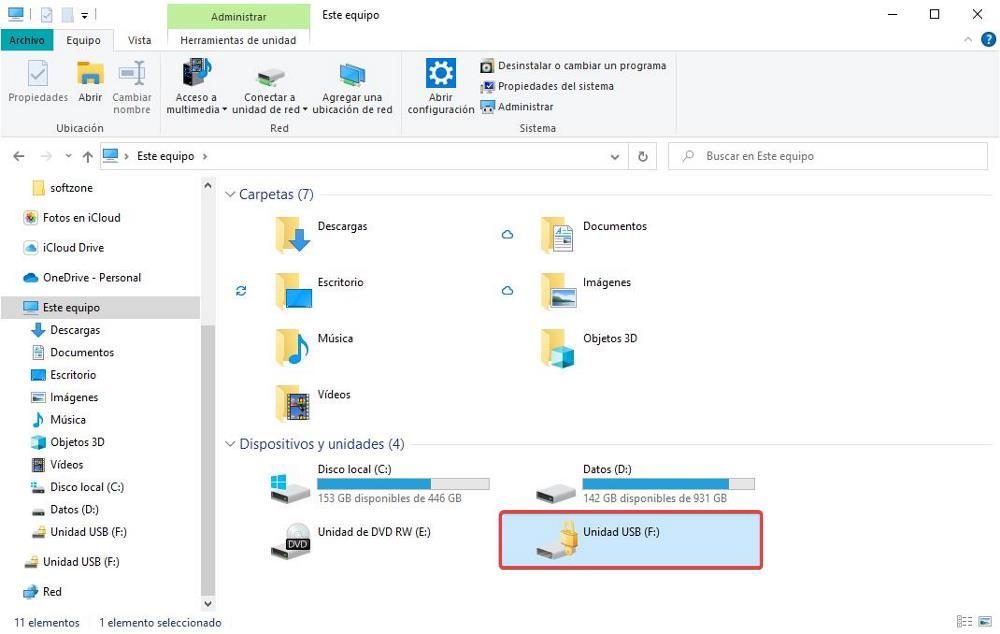1000x634 pixels.
Task: Open quick access toolbar dropdown arrow
Action: tap(84, 15)
